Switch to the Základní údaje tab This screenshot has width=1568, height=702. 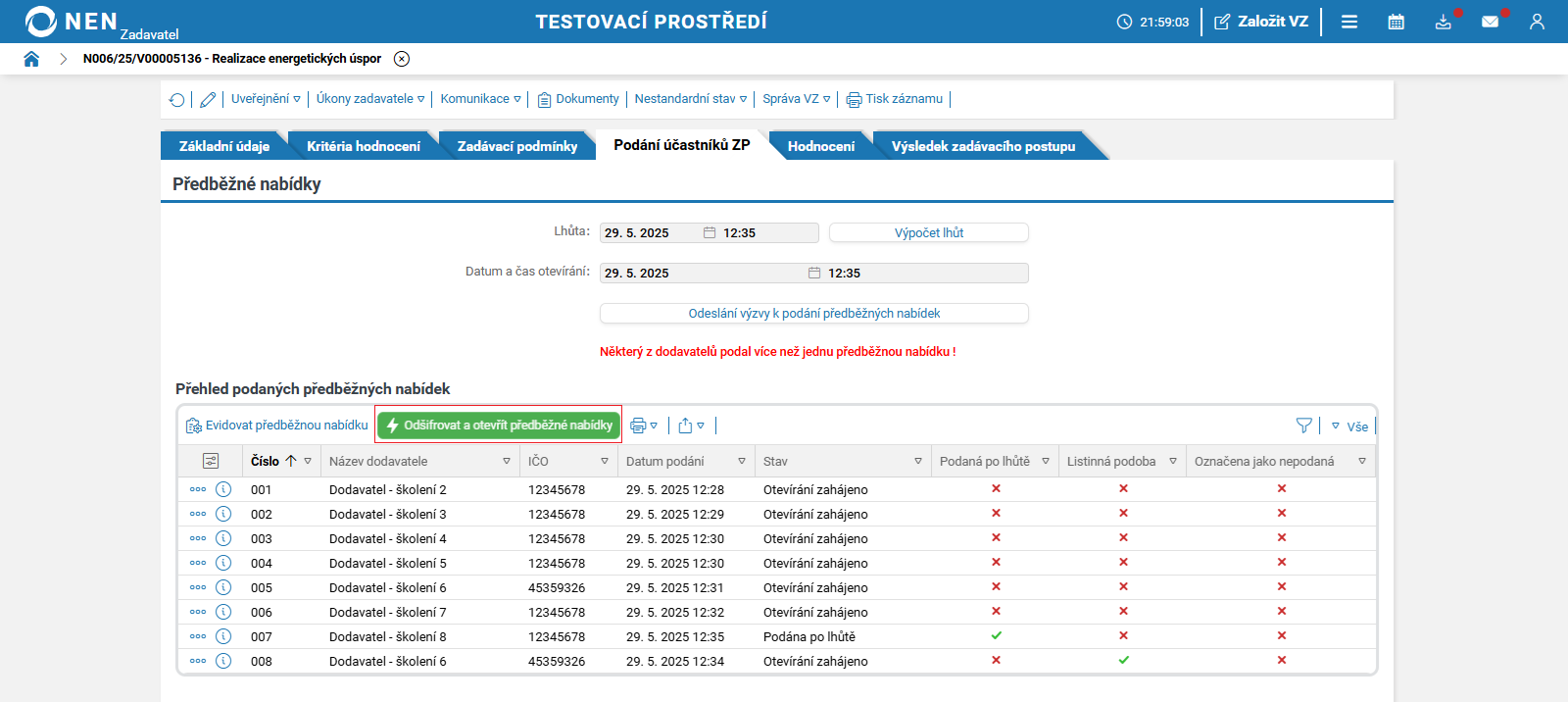pyautogui.click(x=223, y=146)
